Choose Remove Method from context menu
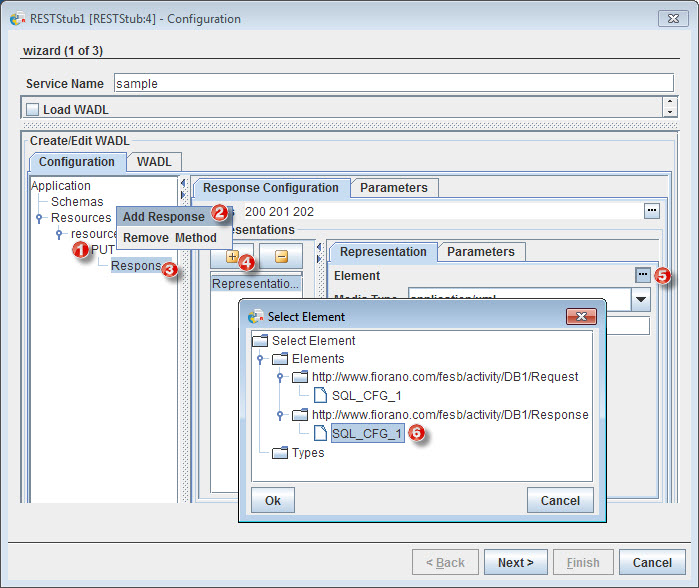This screenshot has height=588, width=699. pos(170,238)
